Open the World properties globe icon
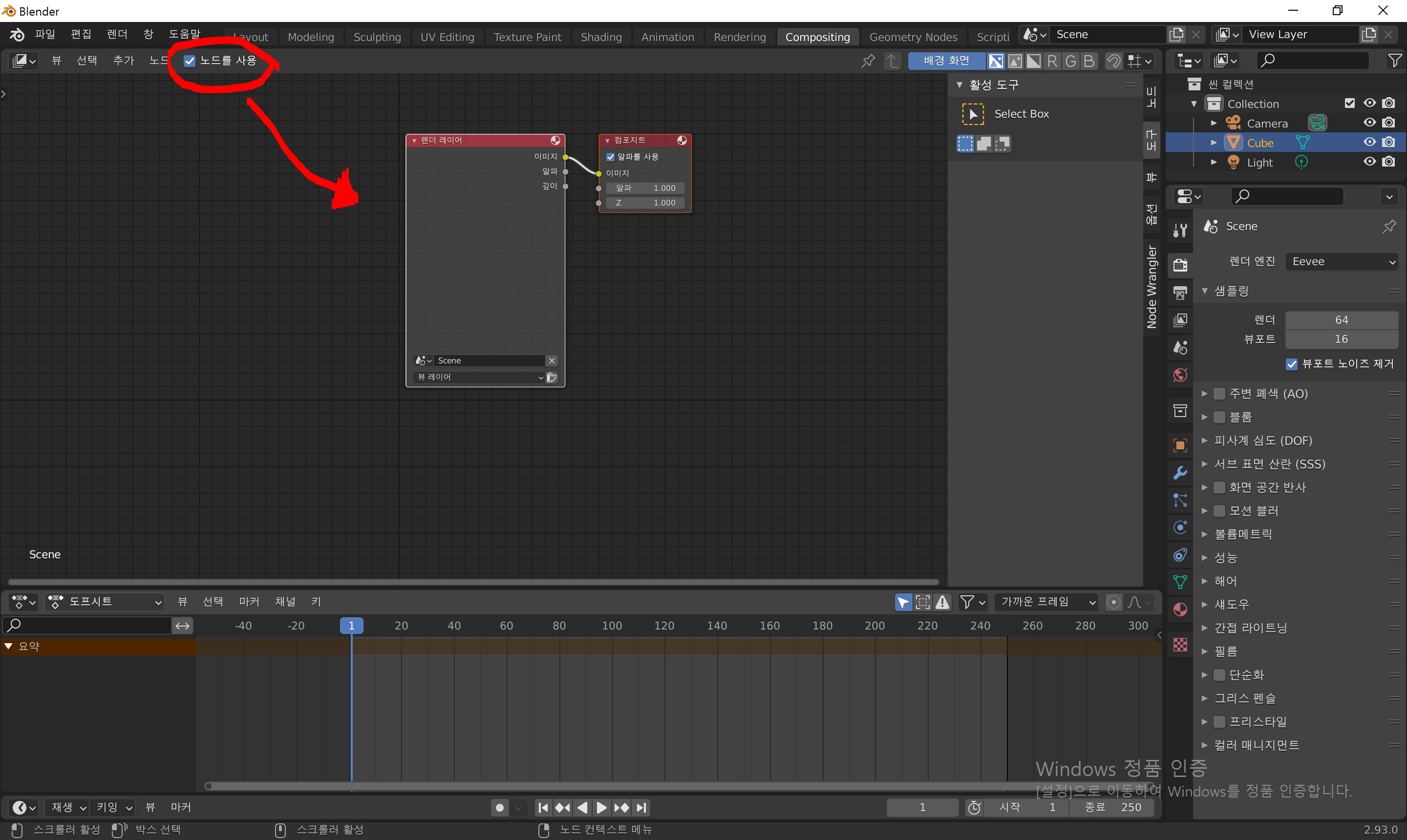 point(1180,375)
